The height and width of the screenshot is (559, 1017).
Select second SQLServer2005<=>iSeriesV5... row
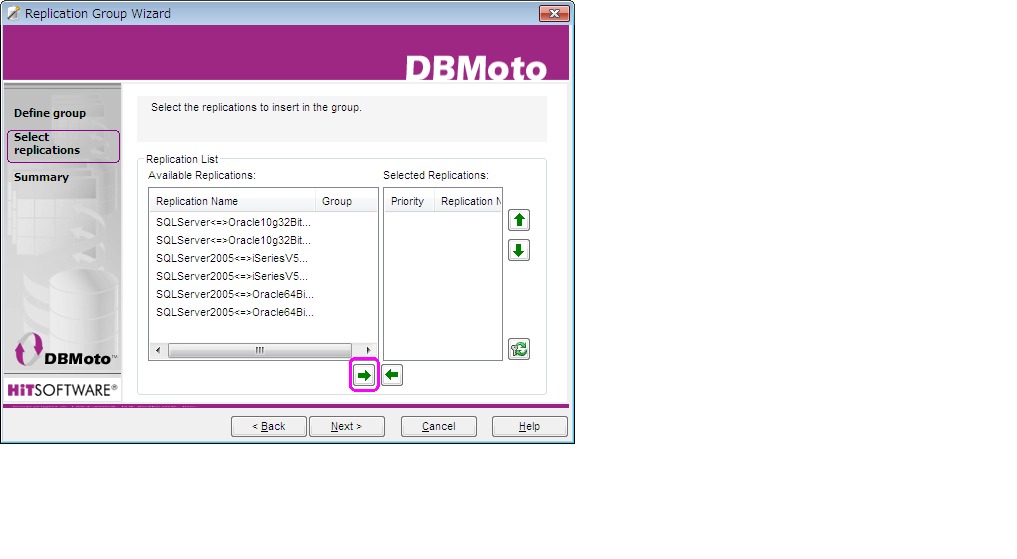[x=232, y=276]
